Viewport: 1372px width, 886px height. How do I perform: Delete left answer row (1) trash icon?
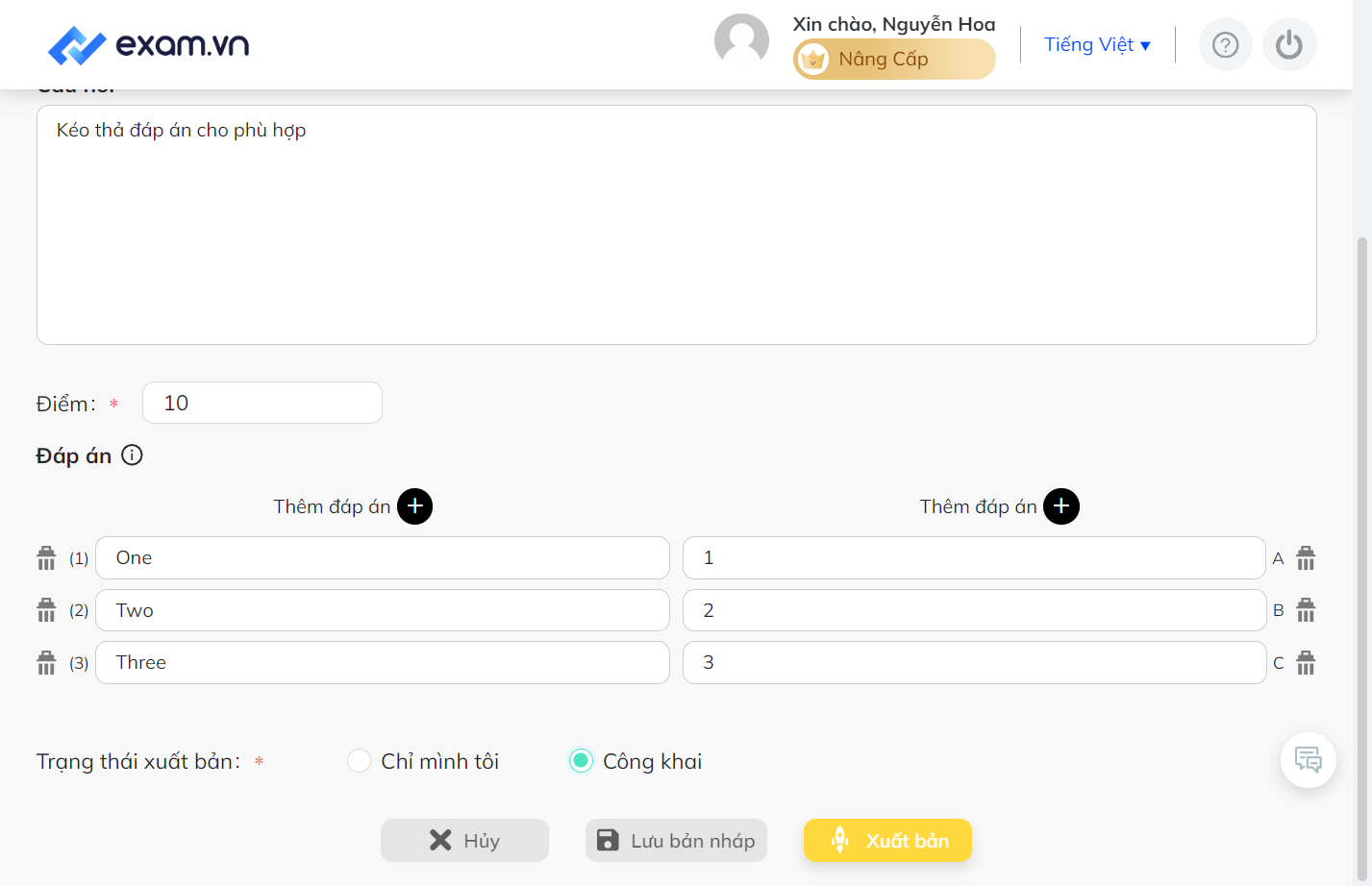pos(46,558)
